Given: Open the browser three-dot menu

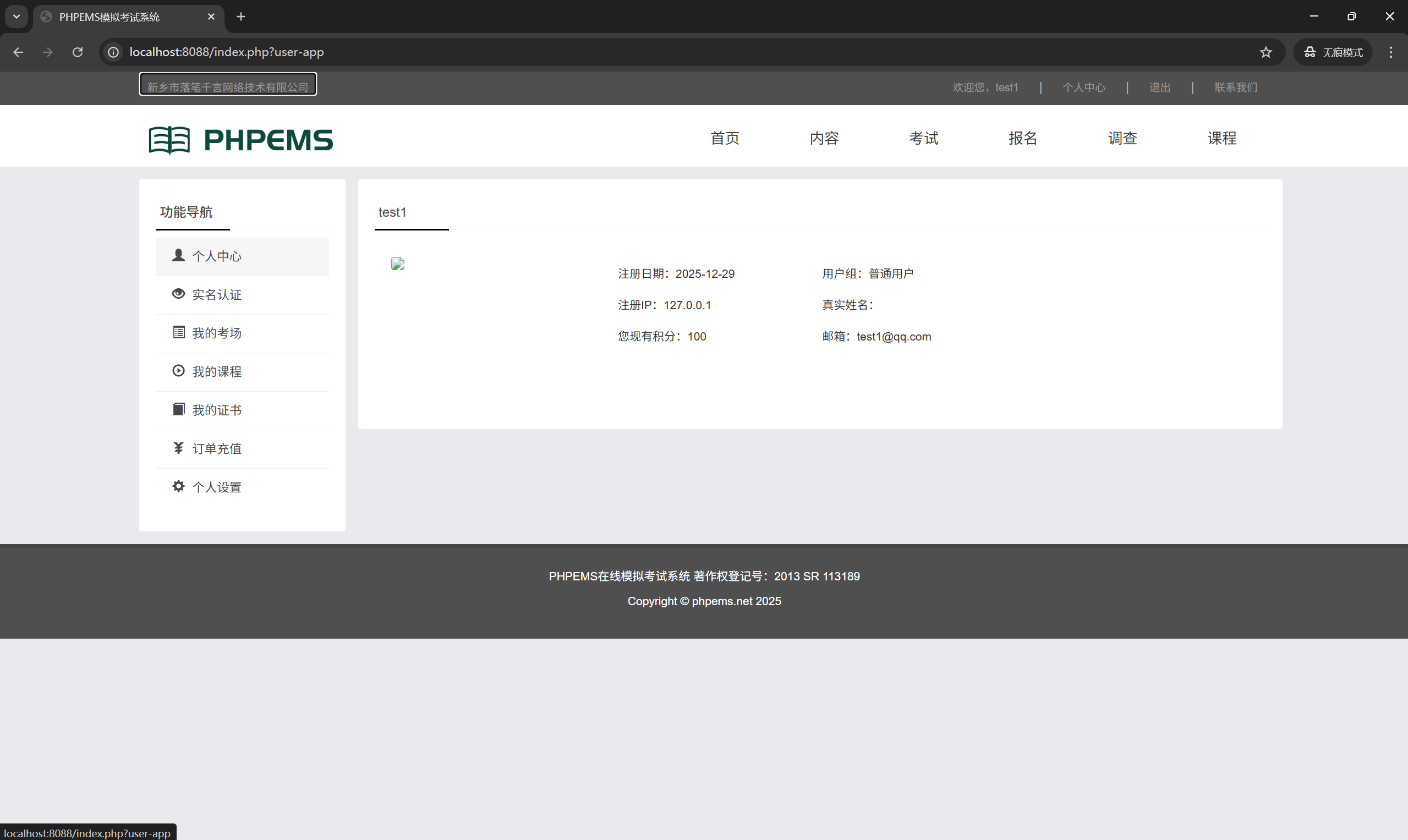Looking at the screenshot, I should point(1390,52).
